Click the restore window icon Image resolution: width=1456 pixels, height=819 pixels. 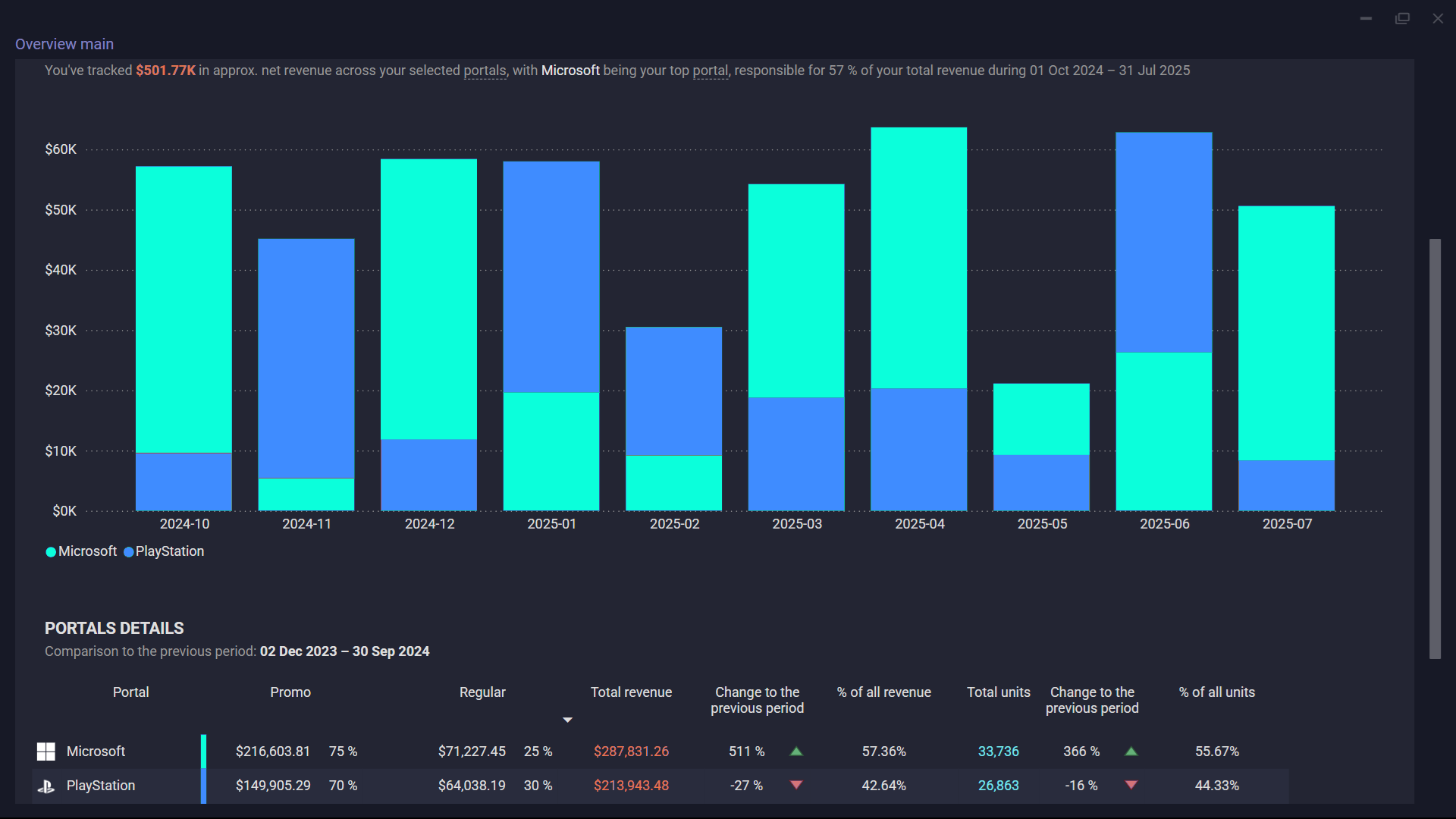1402,18
